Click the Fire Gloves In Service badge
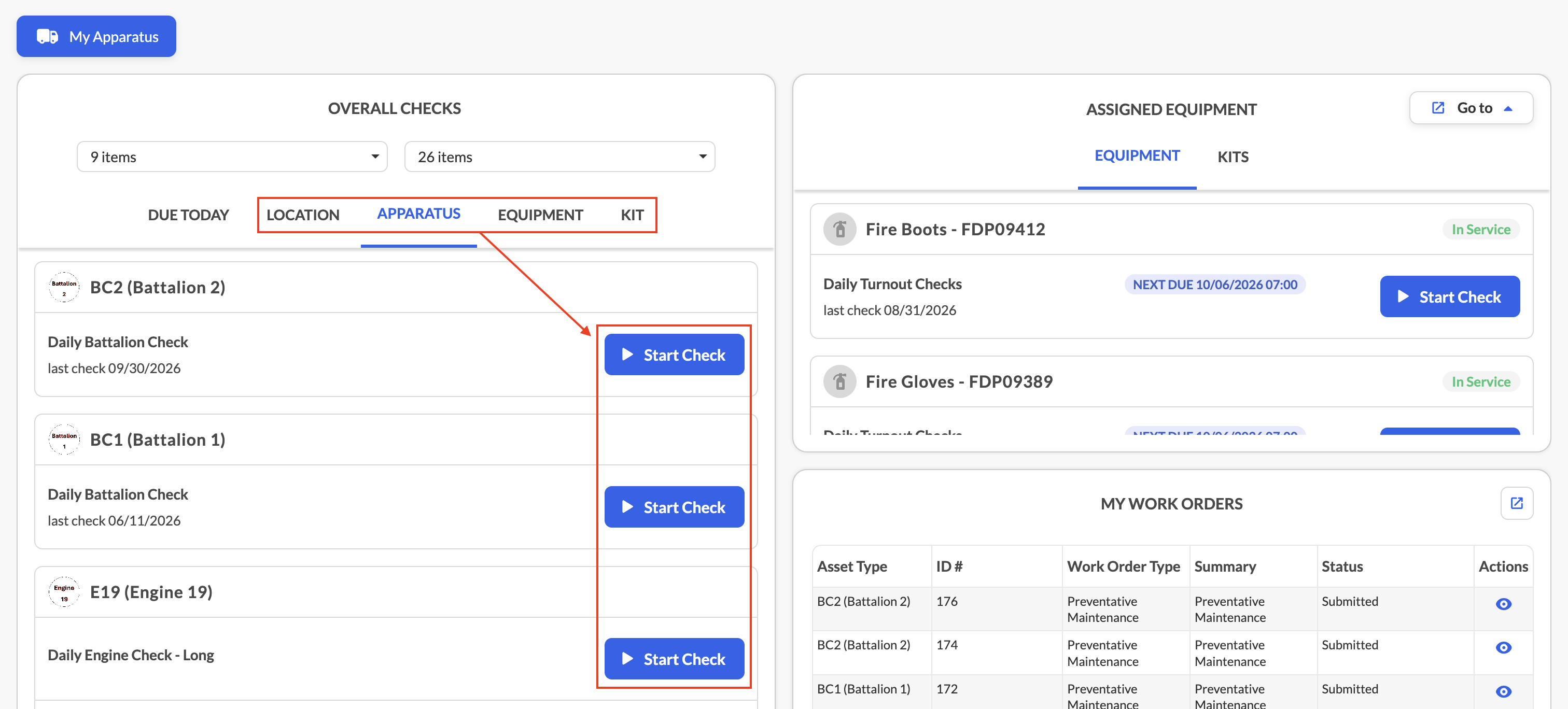Image resolution: width=1568 pixels, height=709 pixels. point(1480,381)
